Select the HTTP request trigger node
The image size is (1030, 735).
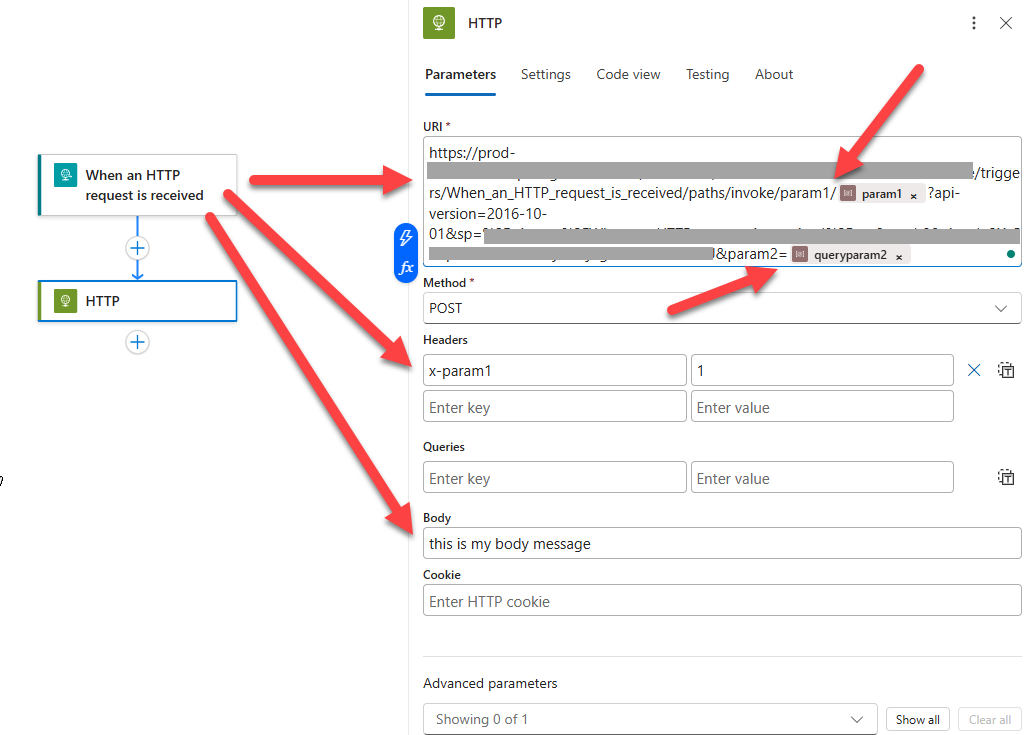coord(137,185)
